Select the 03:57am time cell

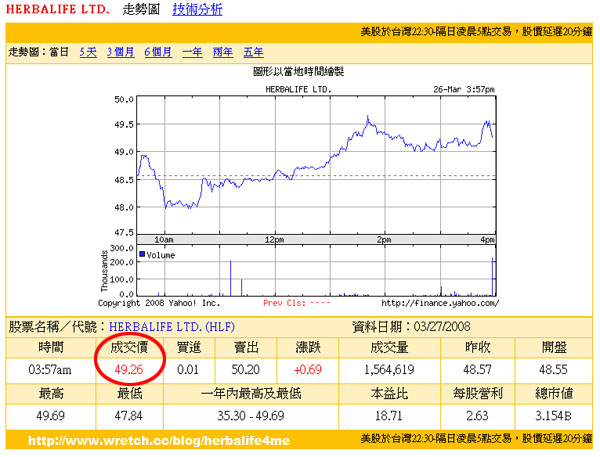pos(50,370)
